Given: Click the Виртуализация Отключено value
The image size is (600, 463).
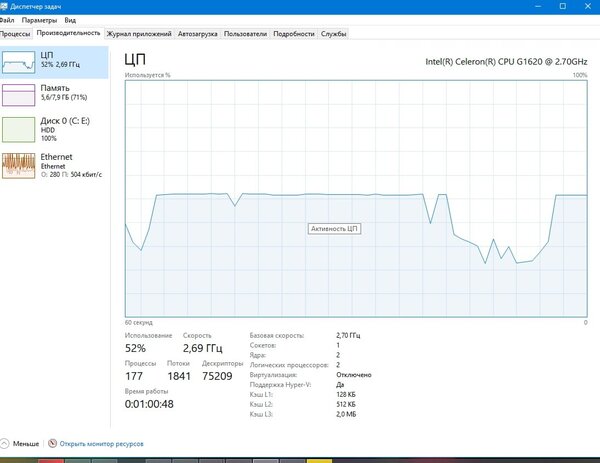Looking at the screenshot, I should click(354, 375).
